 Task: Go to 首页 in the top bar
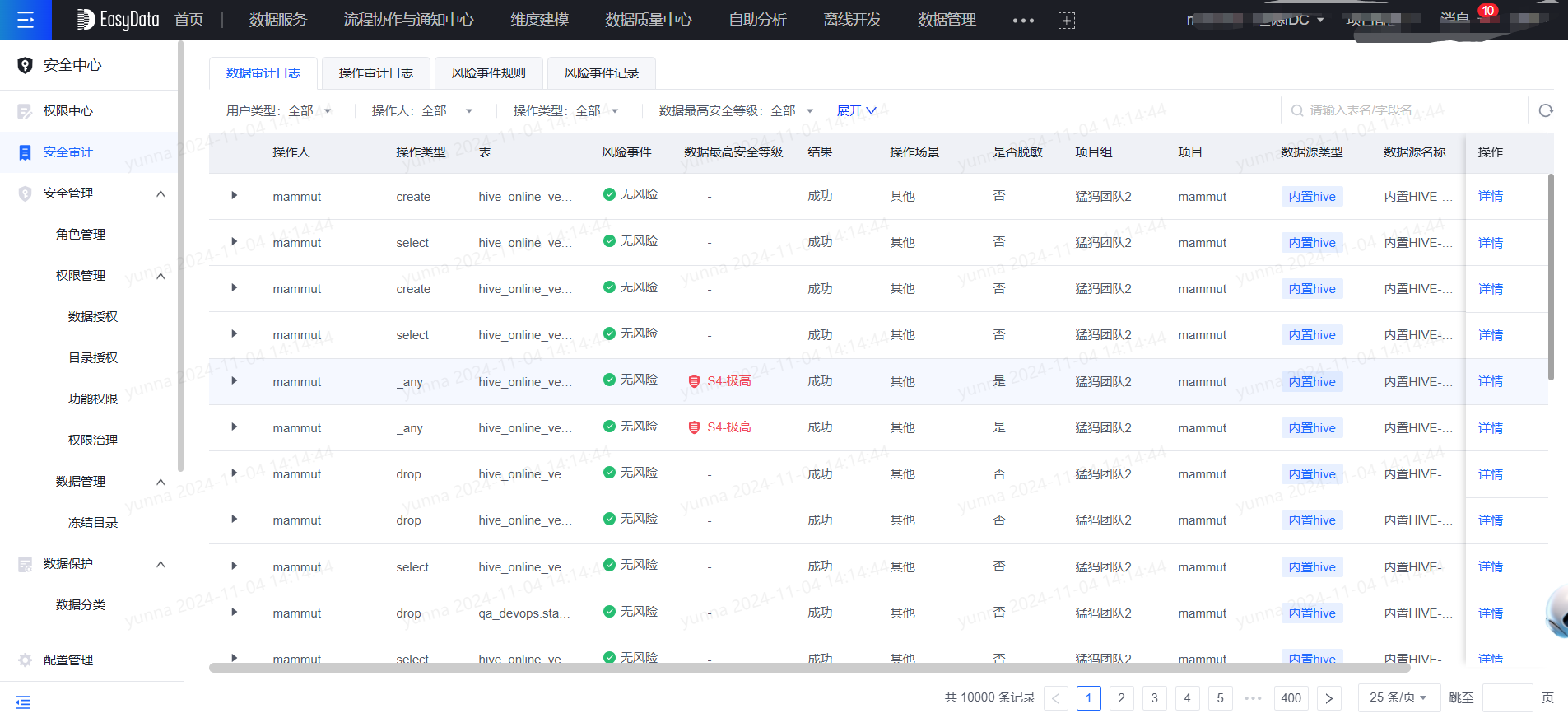tap(189, 20)
